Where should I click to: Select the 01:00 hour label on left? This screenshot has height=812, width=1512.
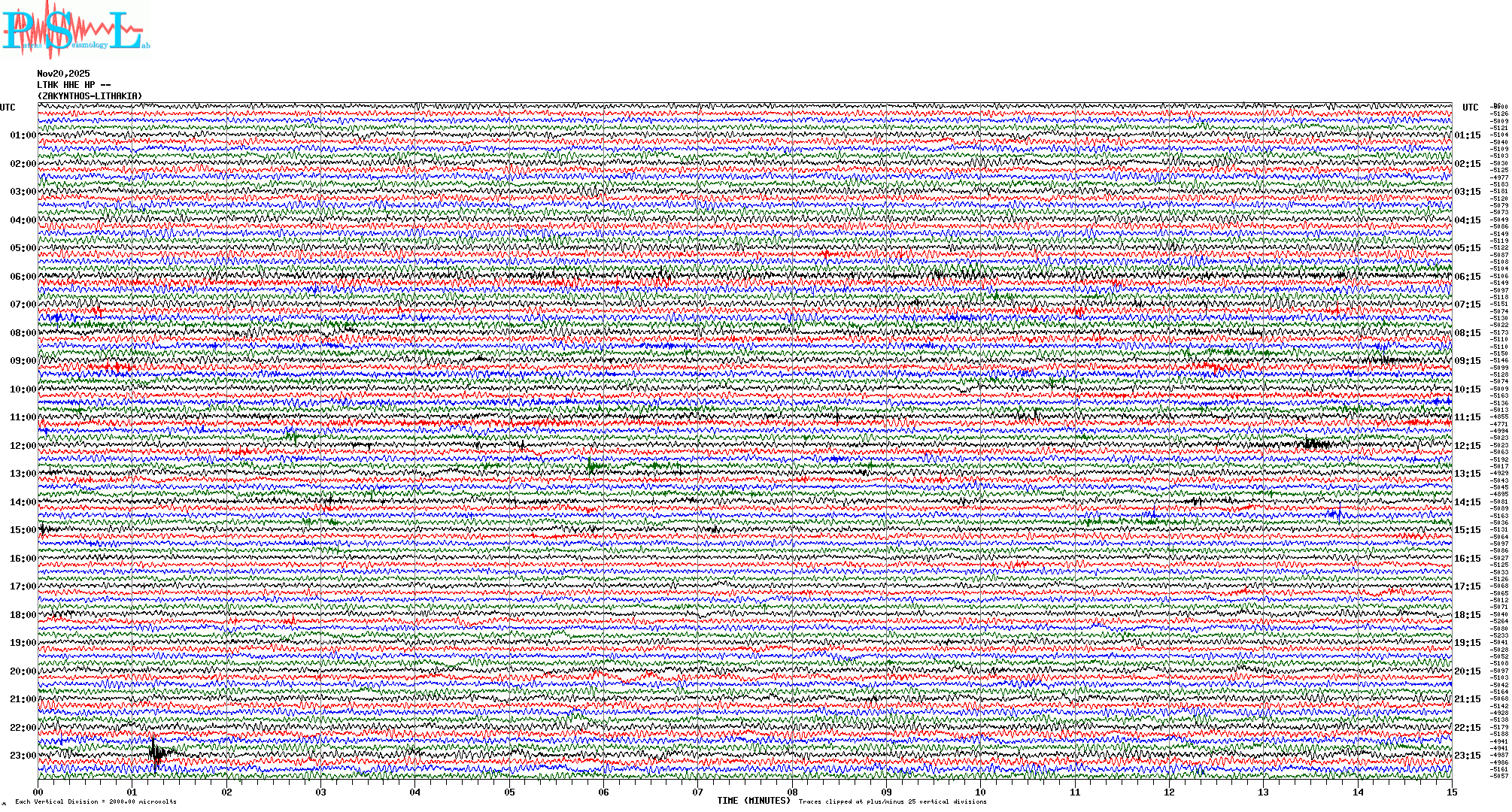23,135
